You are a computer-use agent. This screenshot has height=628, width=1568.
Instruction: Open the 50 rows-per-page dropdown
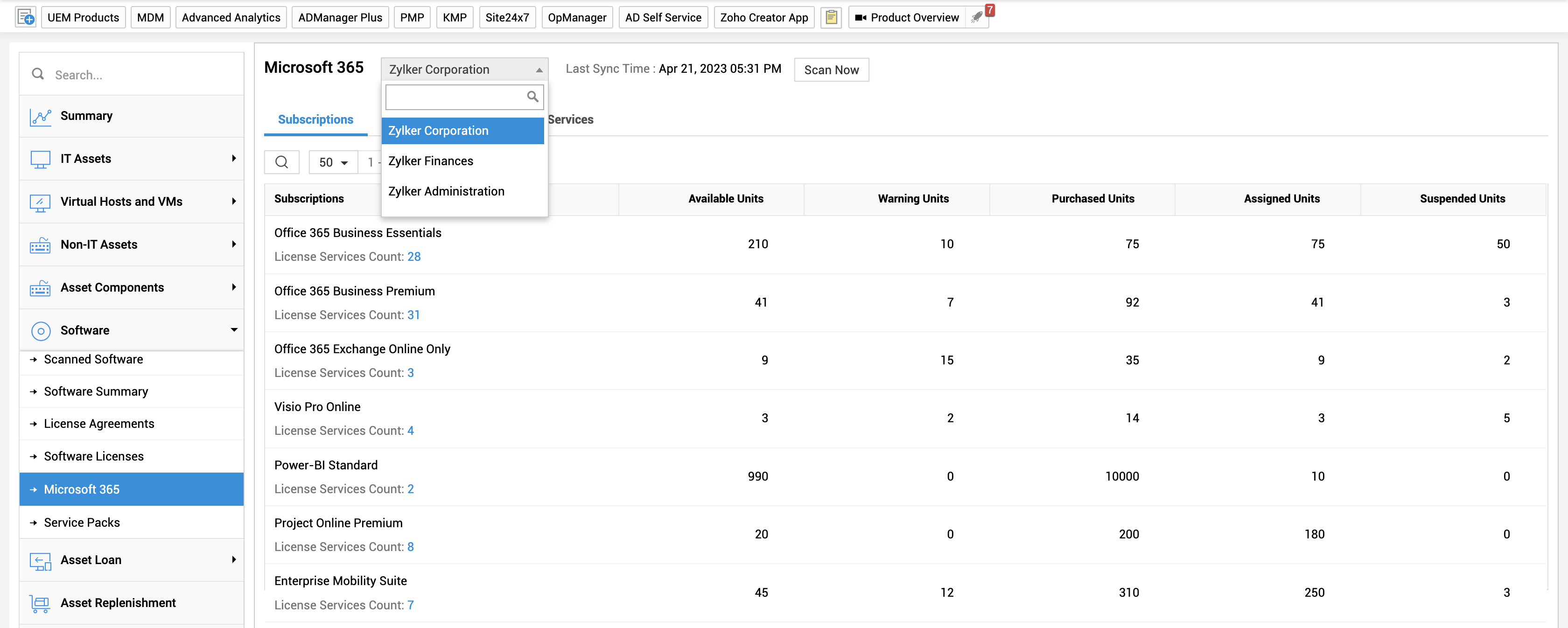[333, 162]
